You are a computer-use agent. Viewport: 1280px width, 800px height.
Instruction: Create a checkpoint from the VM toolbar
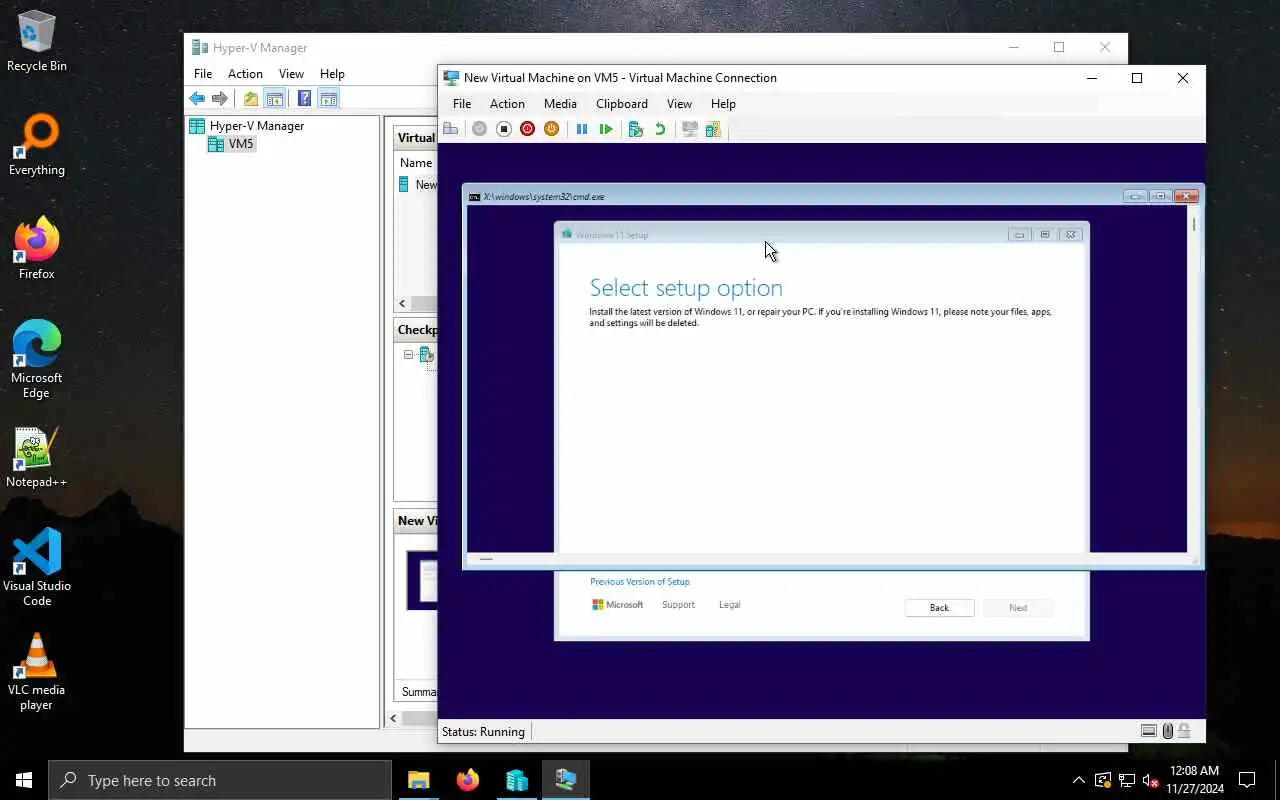[635, 129]
